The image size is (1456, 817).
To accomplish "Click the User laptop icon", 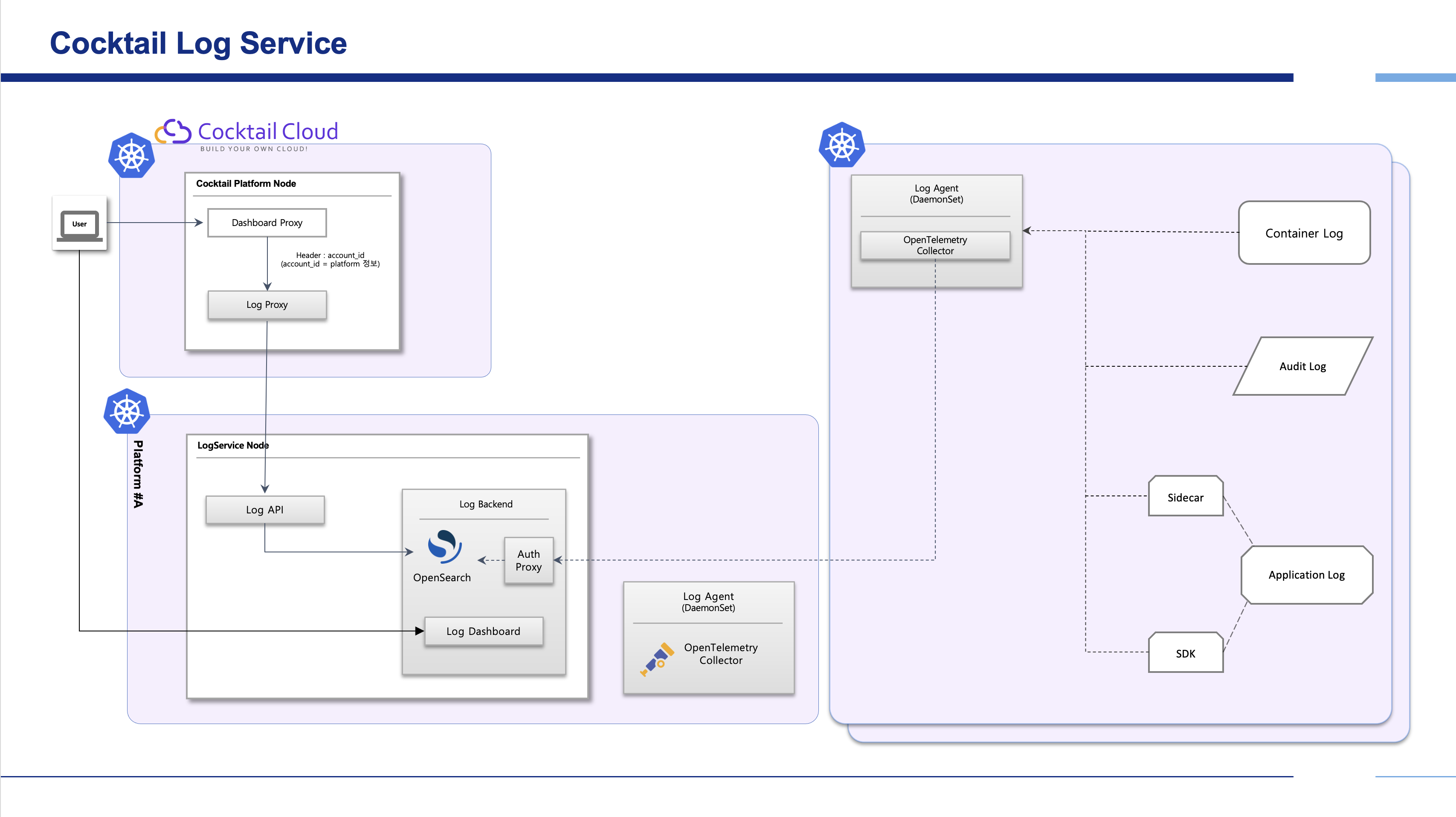I will click(x=79, y=224).
